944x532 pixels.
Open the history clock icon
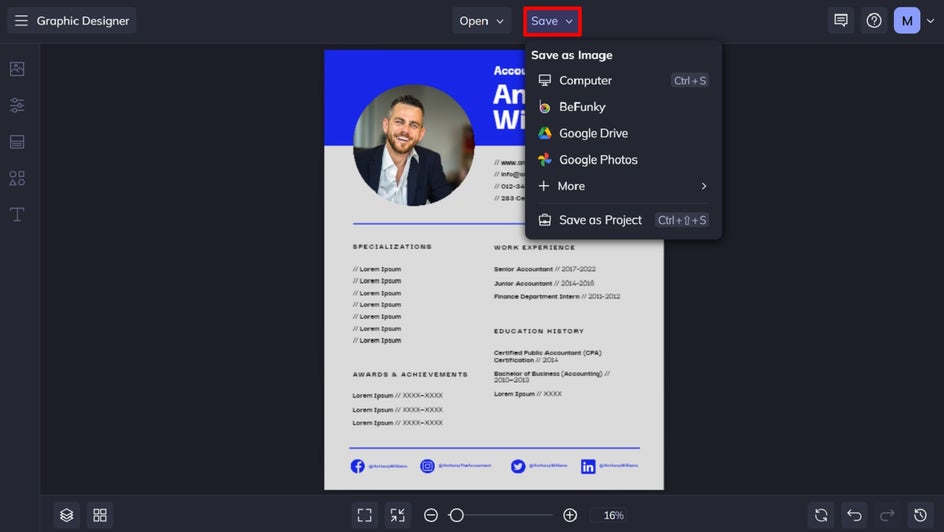(920, 515)
